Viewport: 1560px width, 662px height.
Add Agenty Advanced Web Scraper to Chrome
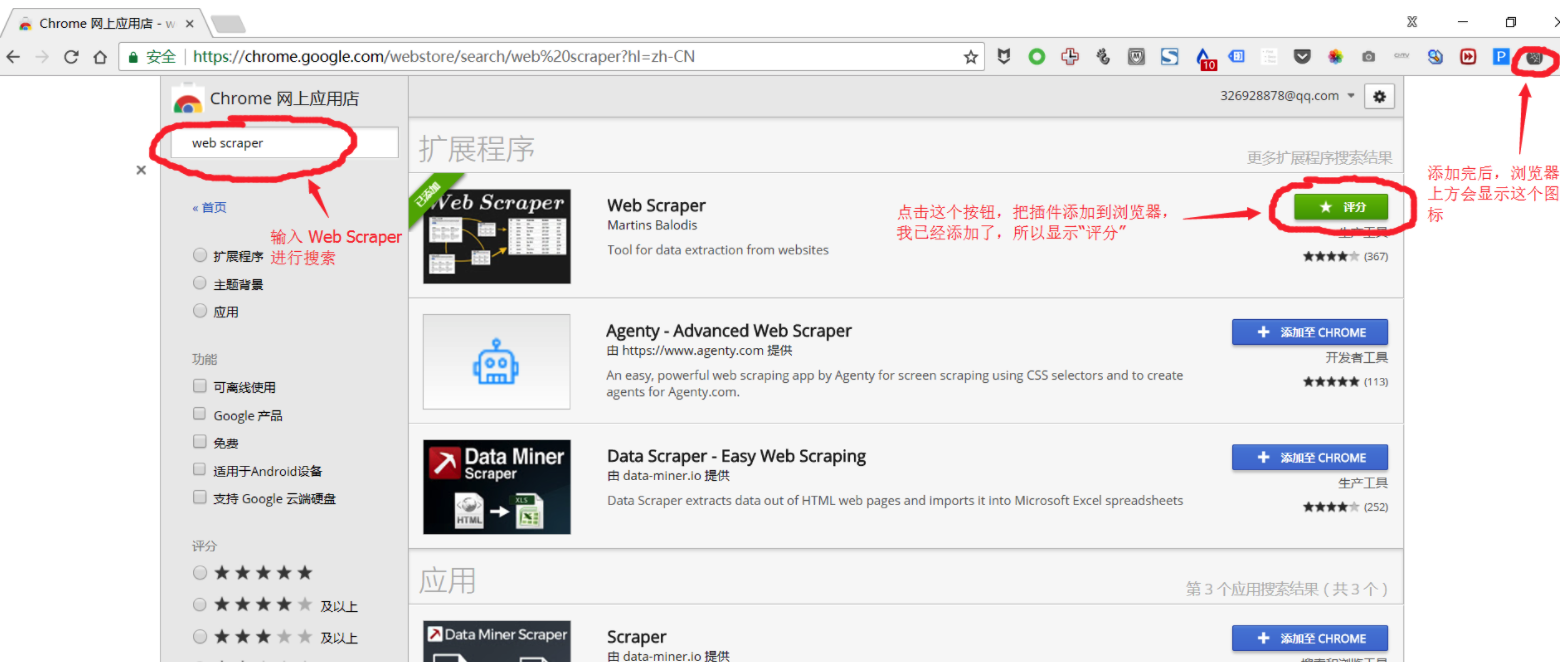[x=1310, y=332]
